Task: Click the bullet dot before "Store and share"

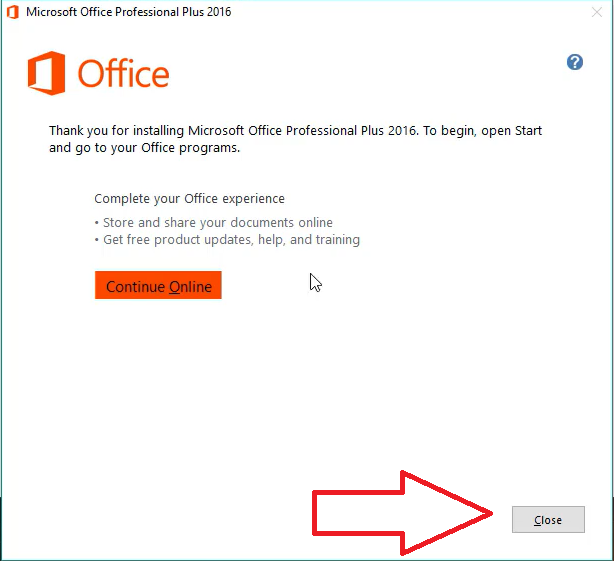Action: pyautogui.click(x=97, y=223)
